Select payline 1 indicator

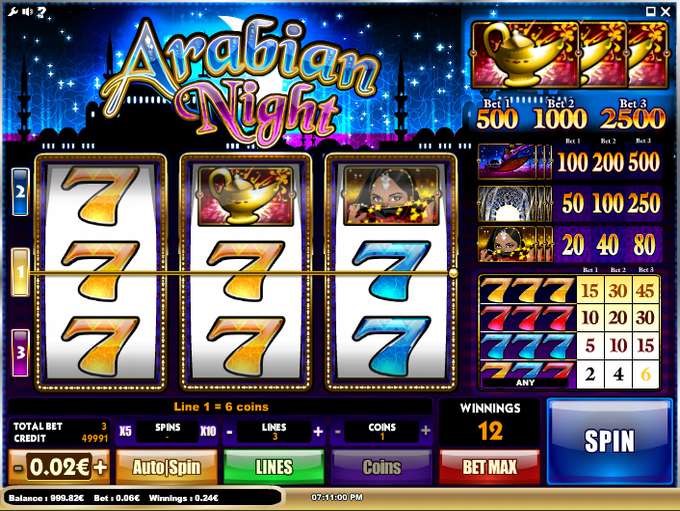(x=20, y=272)
